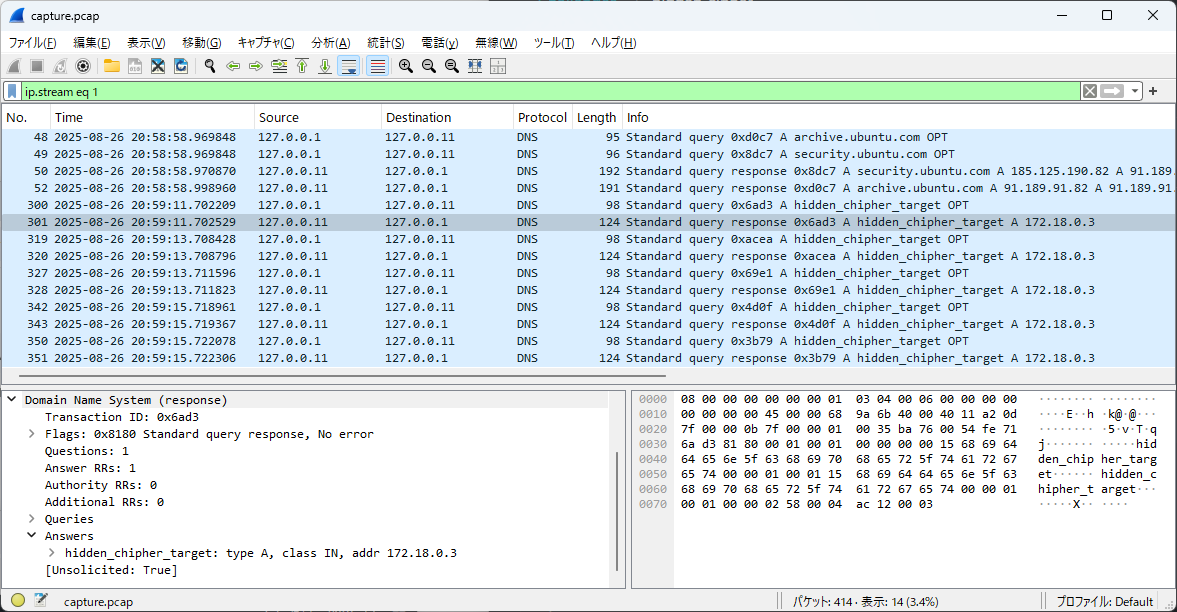The width and height of the screenshot is (1177, 612).
Task: Sort by the Destination column header
Action: point(447,117)
